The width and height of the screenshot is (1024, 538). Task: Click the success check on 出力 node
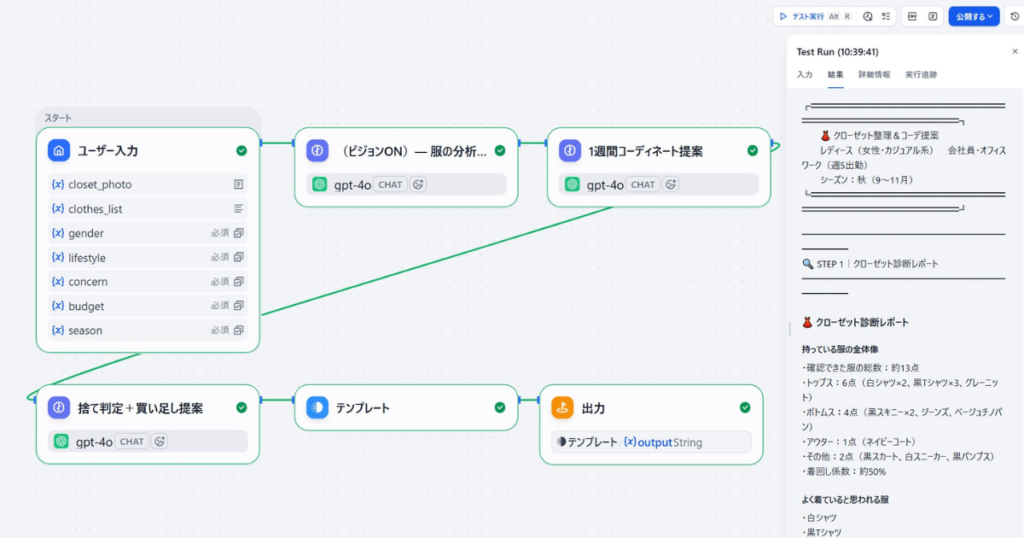coord(745,407)
